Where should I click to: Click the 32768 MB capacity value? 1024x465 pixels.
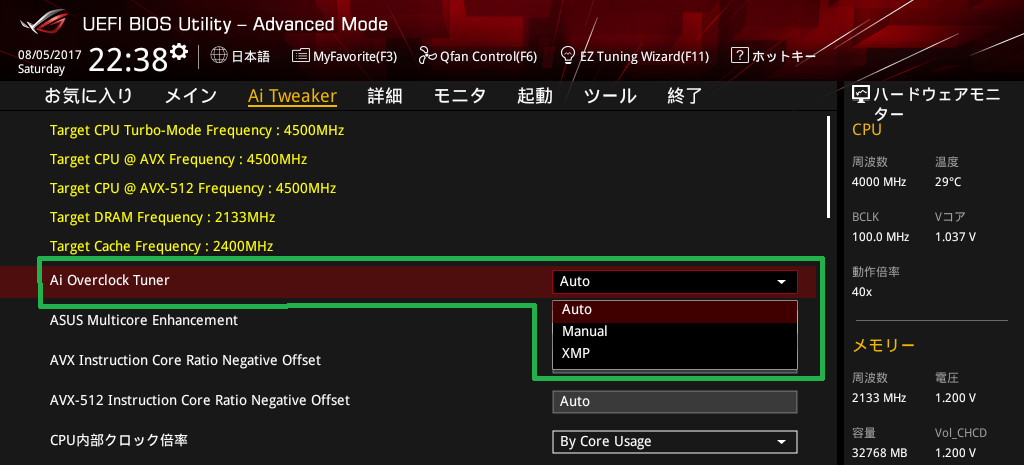pos(879,453)
